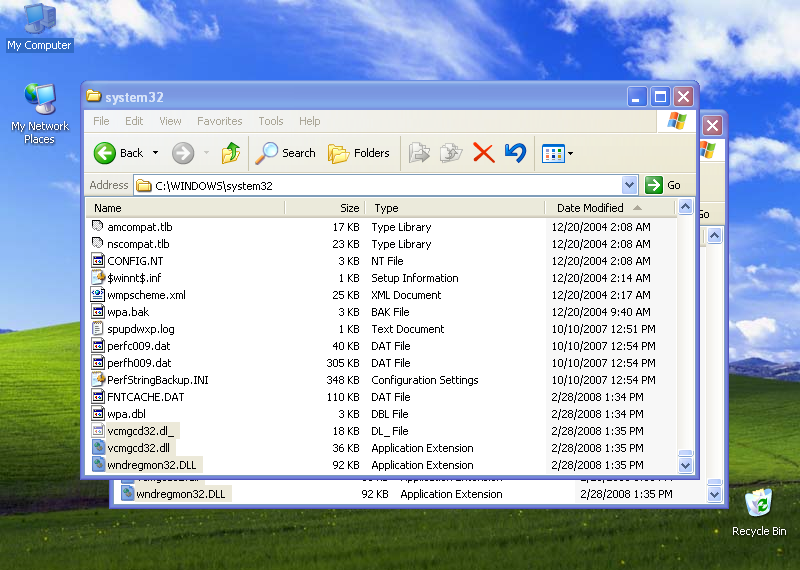Select the My Computer desktop icon
Viewport: 800px width, 570px height.
(x=40, y=27)
